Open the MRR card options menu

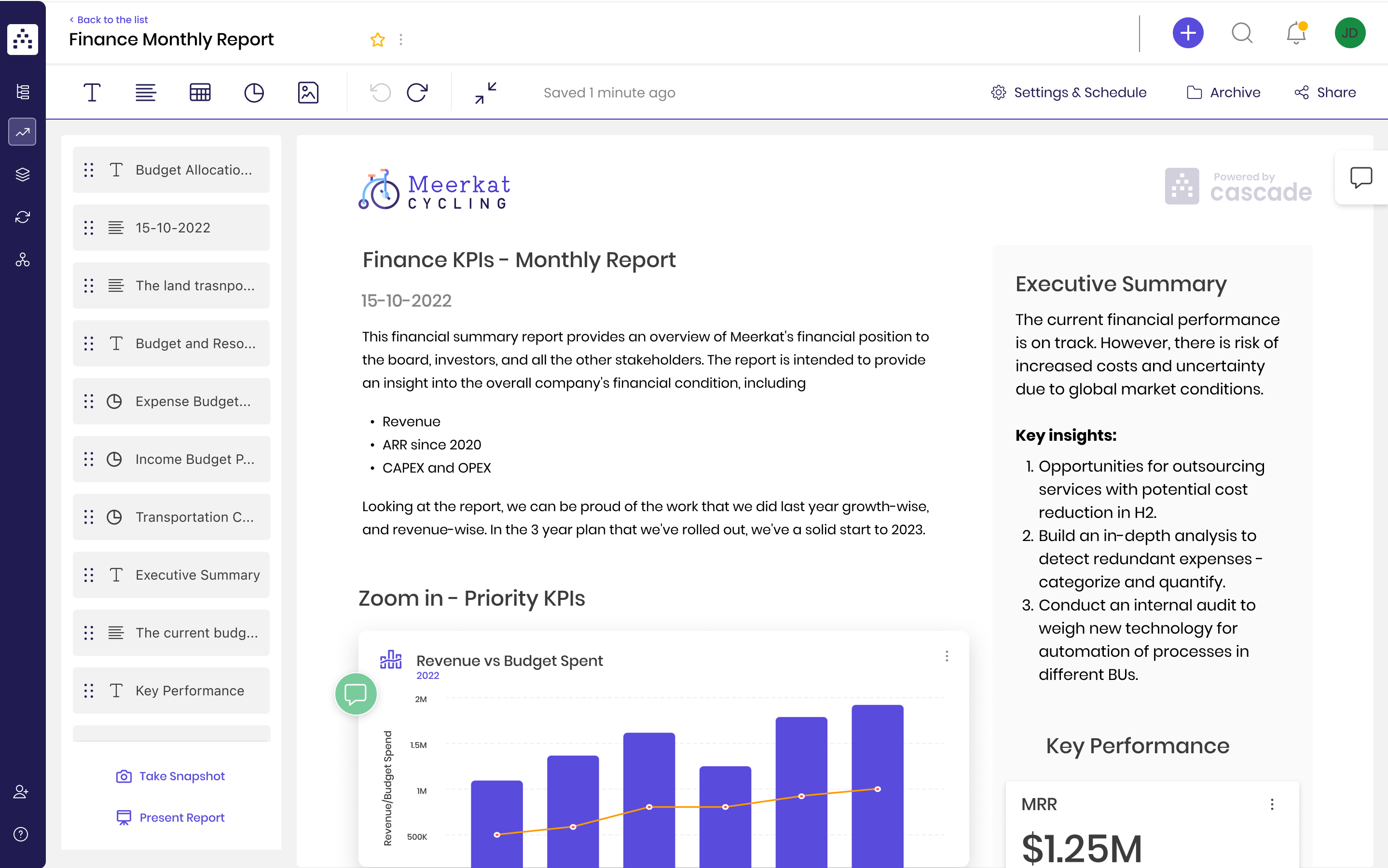pos(1273,804)
